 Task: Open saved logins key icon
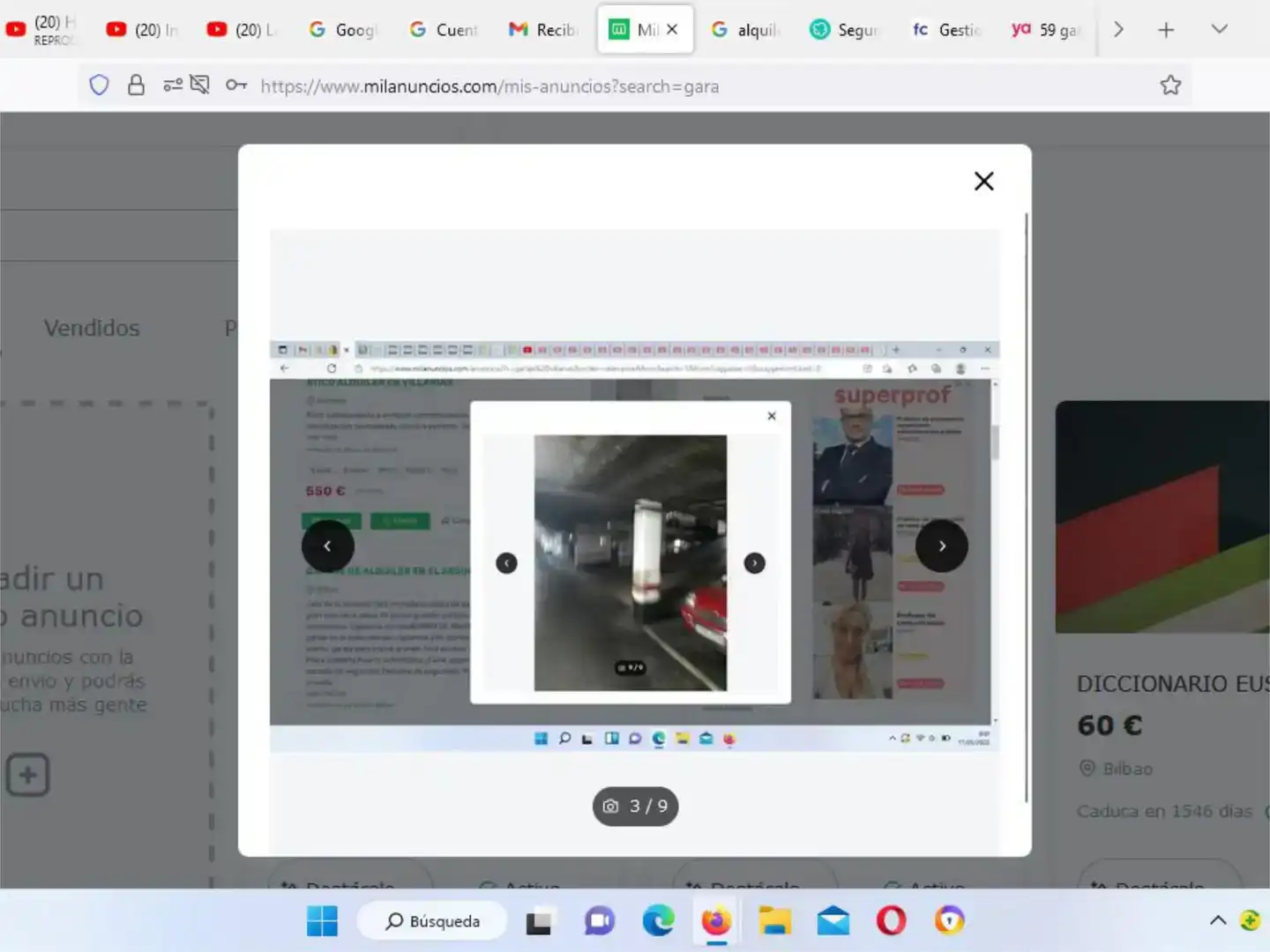click(236, 86)
